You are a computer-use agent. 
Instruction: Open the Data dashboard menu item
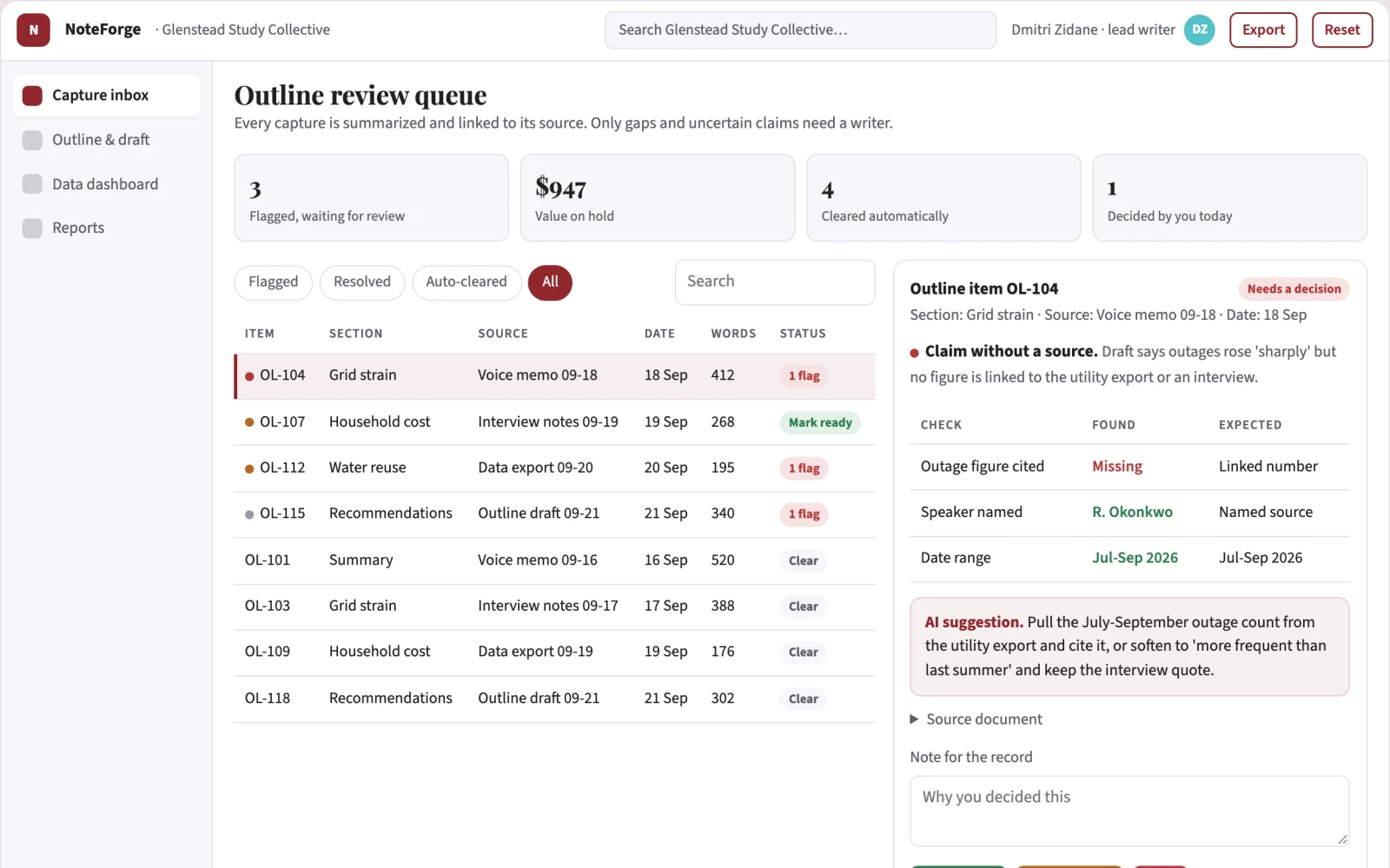click(107, 184)
